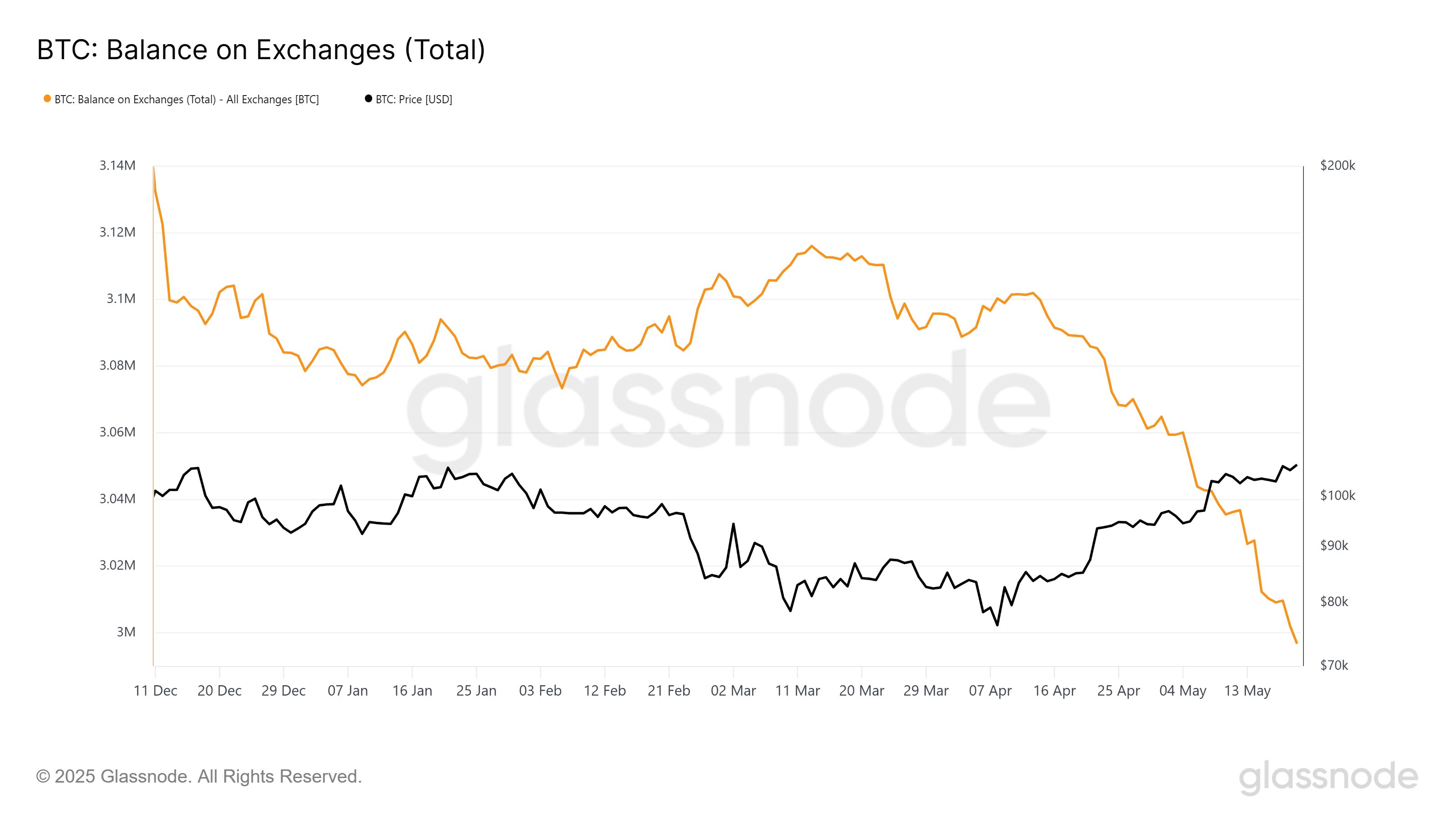Click the $70k right axis label
The width and height of the screenshot is (1456, 819).
tap(1334, 665)
